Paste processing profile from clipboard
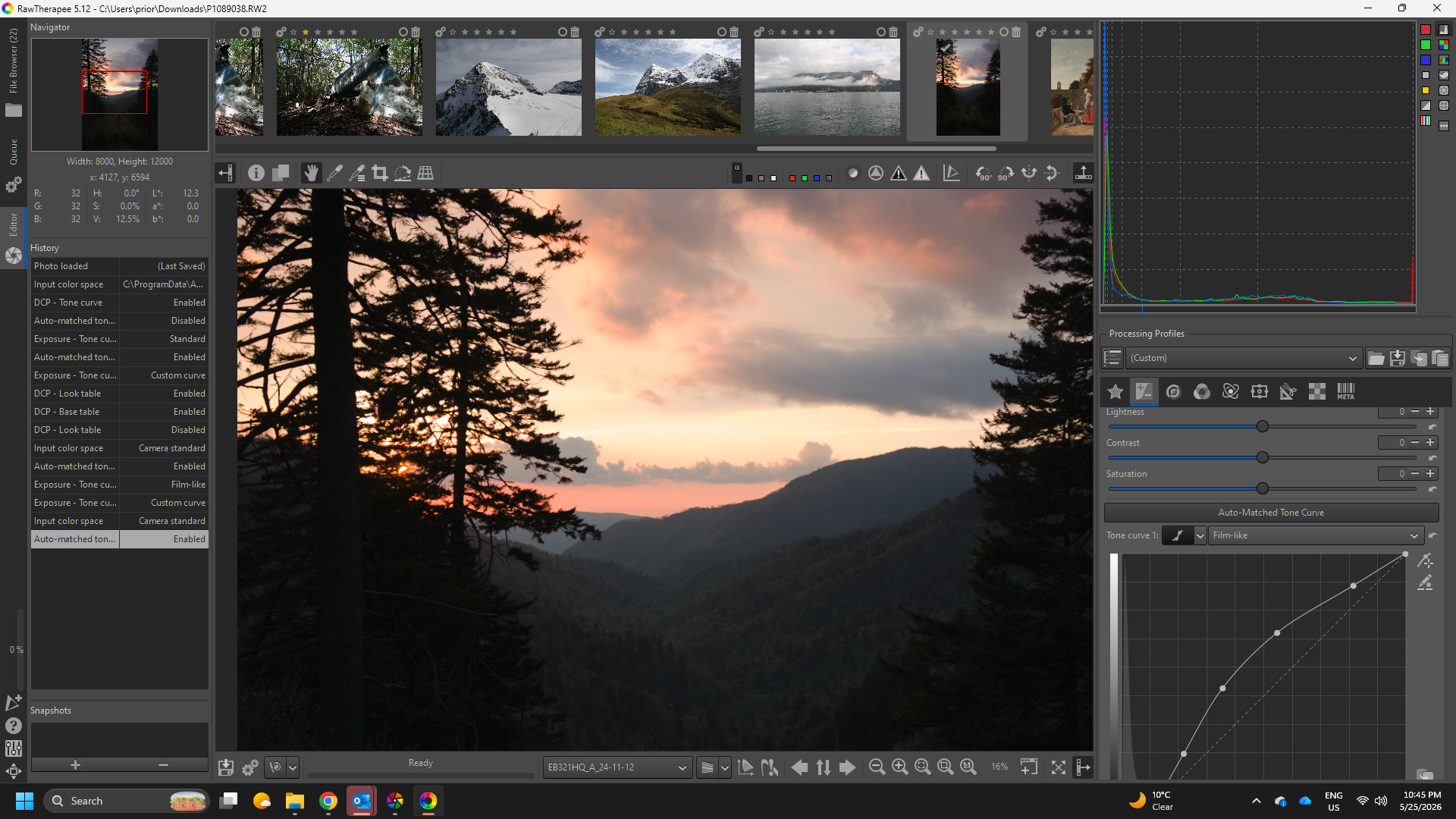Screen dimensions: 1456x819 point(1440,358)
